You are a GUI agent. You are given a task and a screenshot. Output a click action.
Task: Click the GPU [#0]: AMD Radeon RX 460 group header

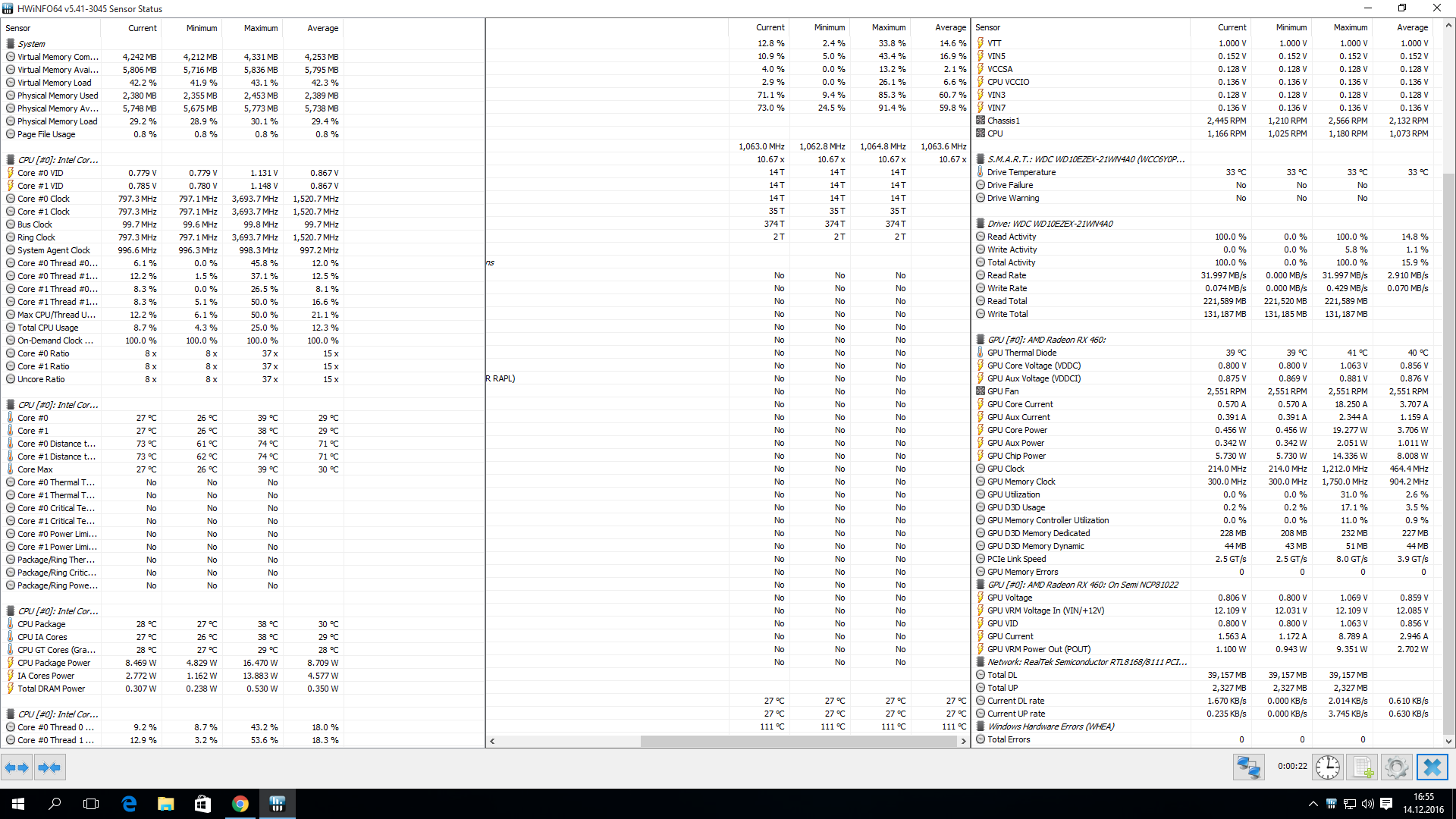(1046, 340)
